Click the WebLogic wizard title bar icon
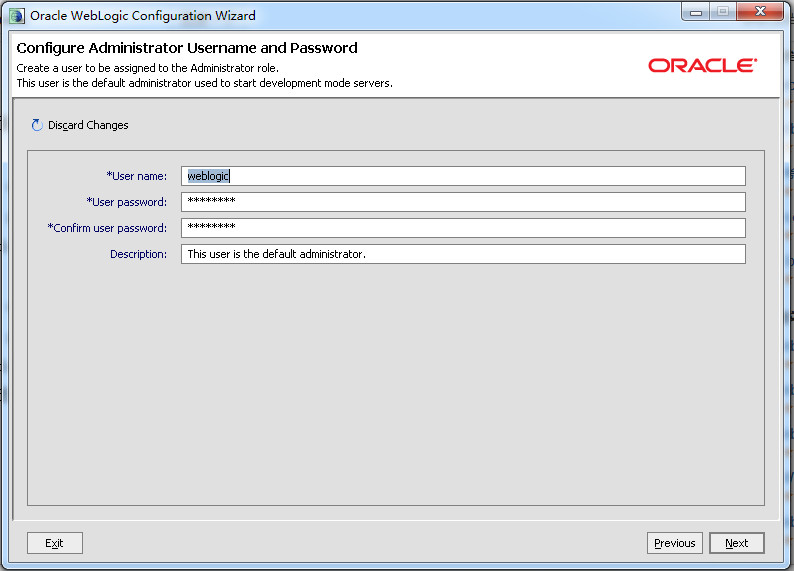Viewport: 794px width, 571px height. point(16,16)
